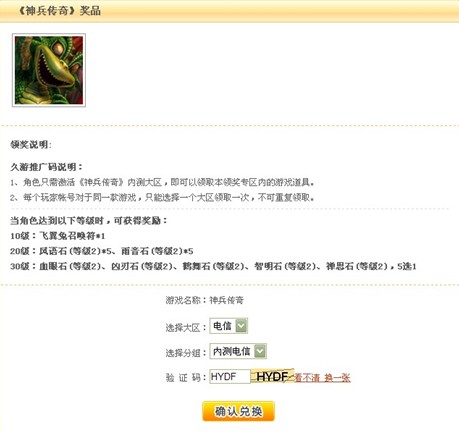Click the 换一张 link to refresh captcha
Image resolution: width=459 pixels, height=433 pixels.
pyautogui.click(x=337, y=378)
